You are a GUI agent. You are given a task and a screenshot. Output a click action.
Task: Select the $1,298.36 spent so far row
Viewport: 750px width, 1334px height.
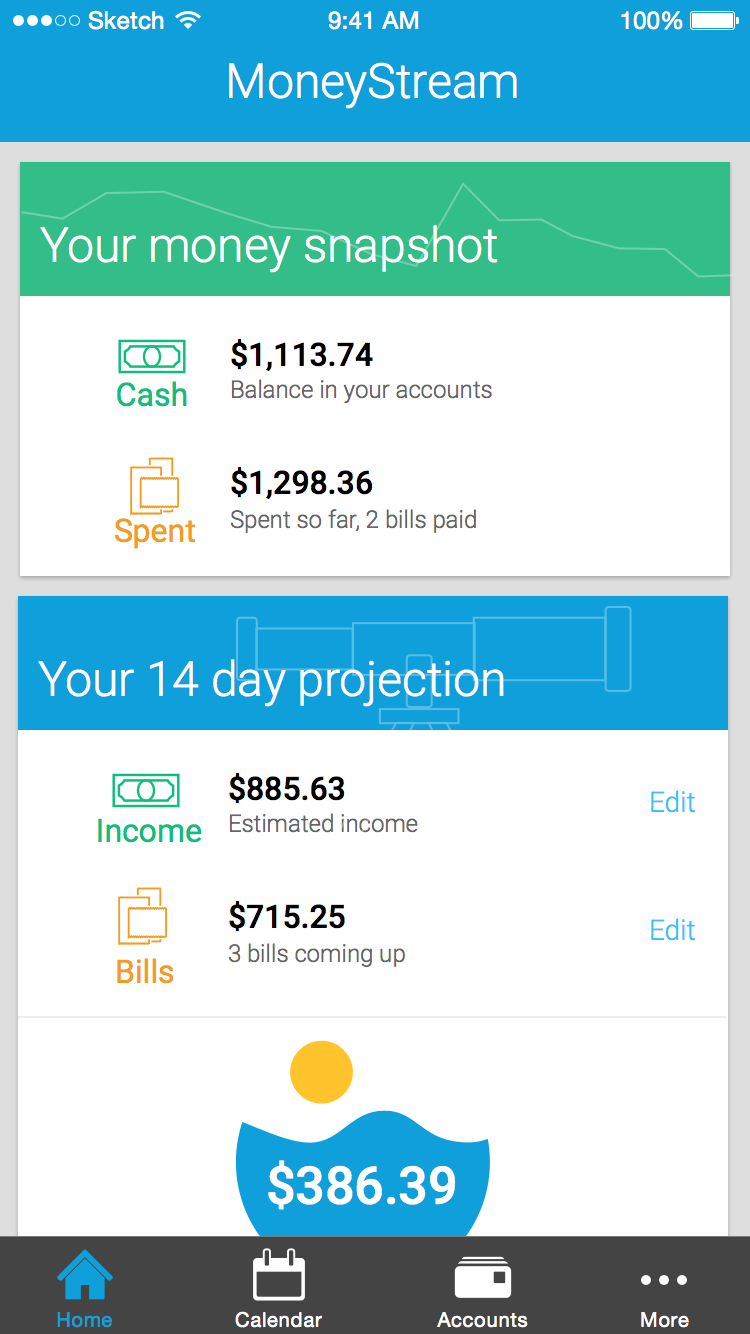click(x=353, y=500)
